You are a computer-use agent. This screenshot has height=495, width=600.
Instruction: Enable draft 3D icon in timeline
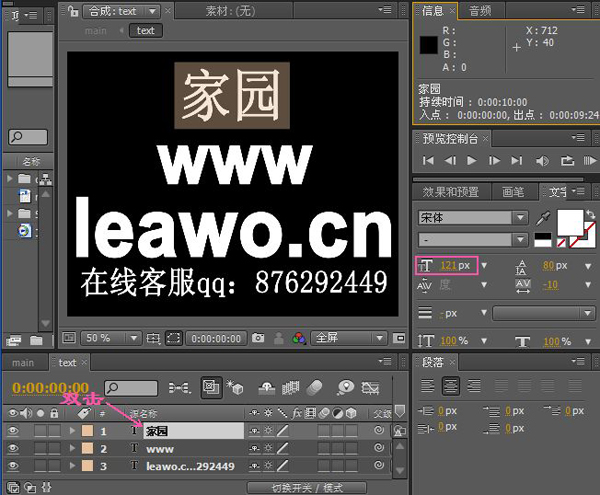pyautogui.click(x=235, y=388)
